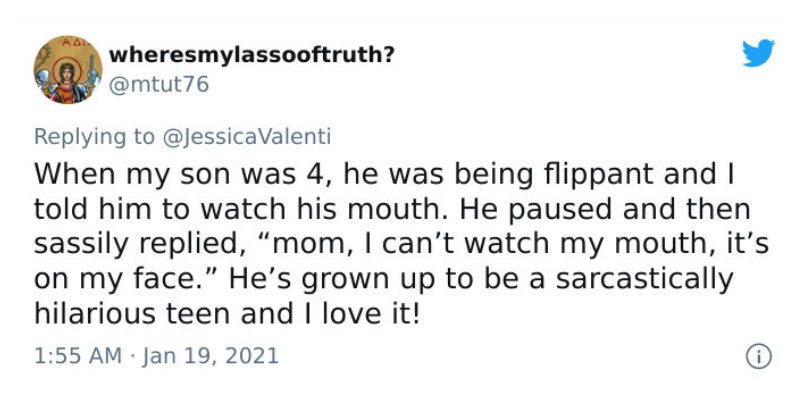Click the word 'teen' in the last line

pyautogui.click(x=199, y=314)
